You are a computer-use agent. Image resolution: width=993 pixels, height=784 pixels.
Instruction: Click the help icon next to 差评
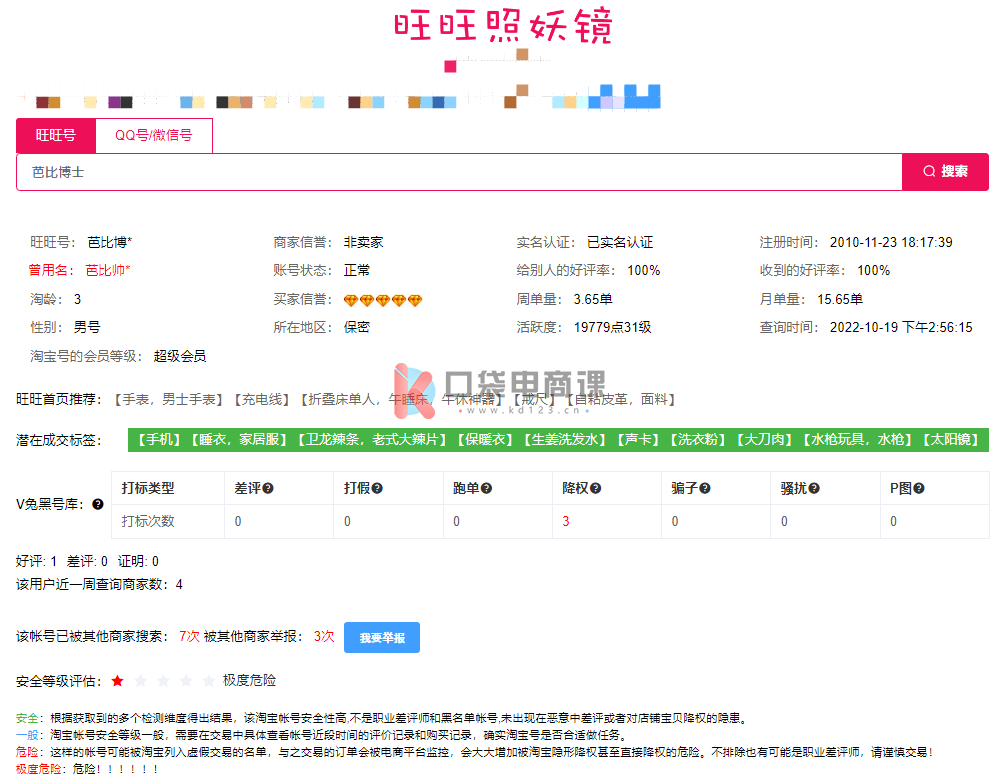268,488
